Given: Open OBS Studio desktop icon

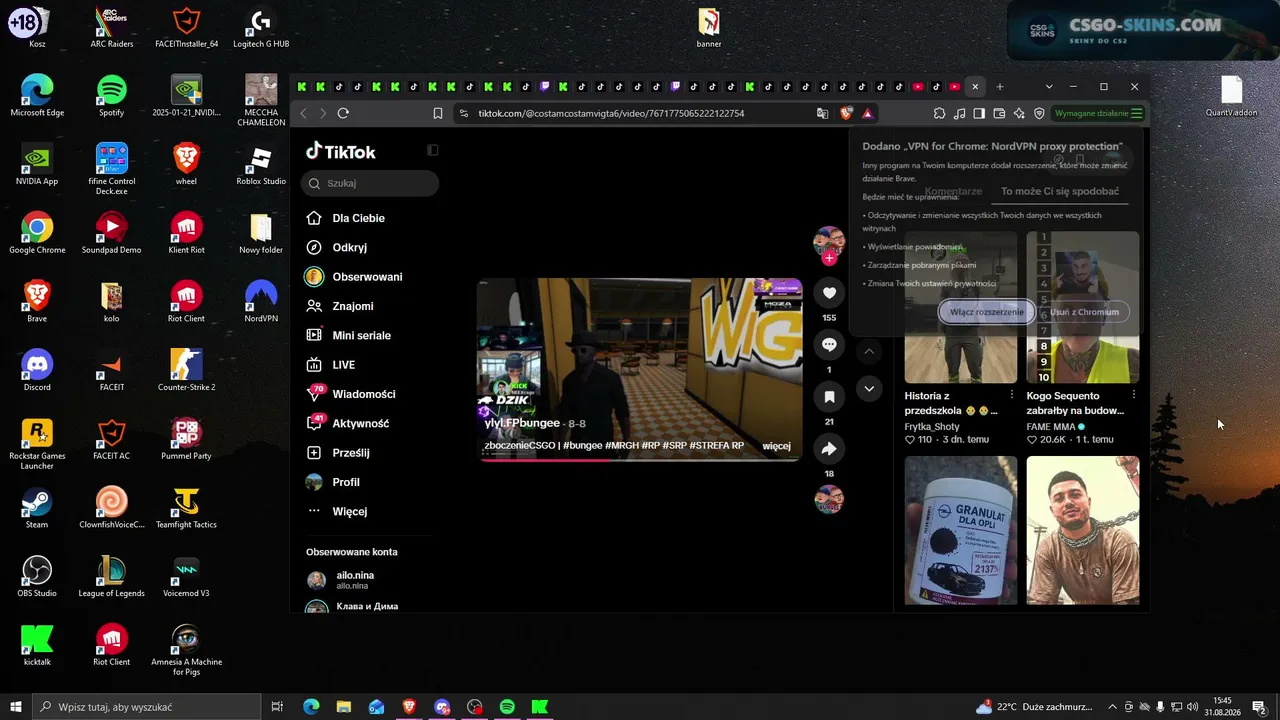Looking at the screenshot, I should [37, 575].
